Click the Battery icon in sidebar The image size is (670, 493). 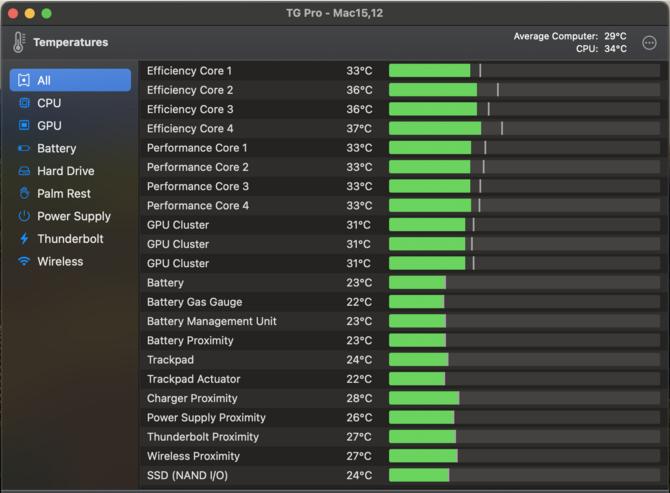[24, 149]
